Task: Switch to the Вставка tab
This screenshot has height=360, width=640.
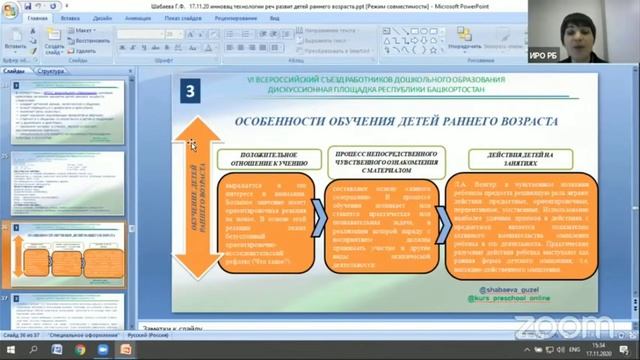Action: (70, 18)
